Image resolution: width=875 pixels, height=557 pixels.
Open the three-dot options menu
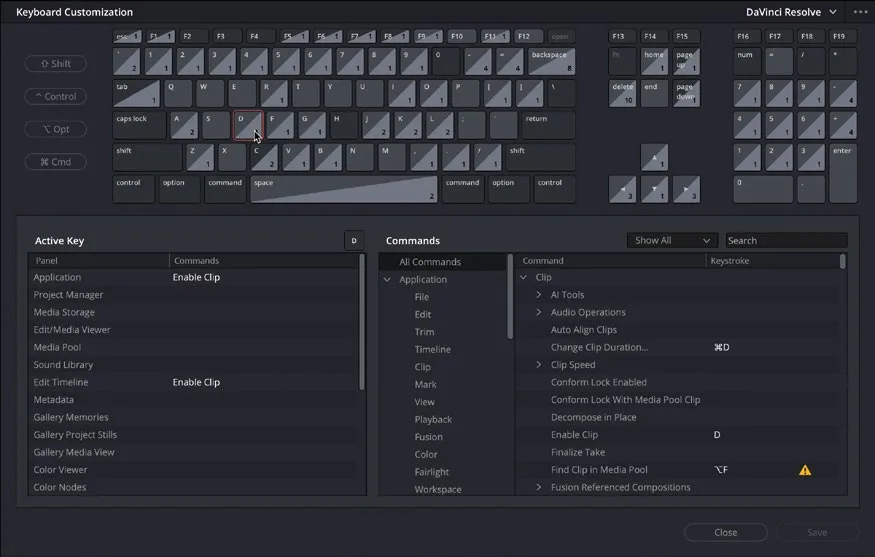pyautogui.click(x=860, y=12)
